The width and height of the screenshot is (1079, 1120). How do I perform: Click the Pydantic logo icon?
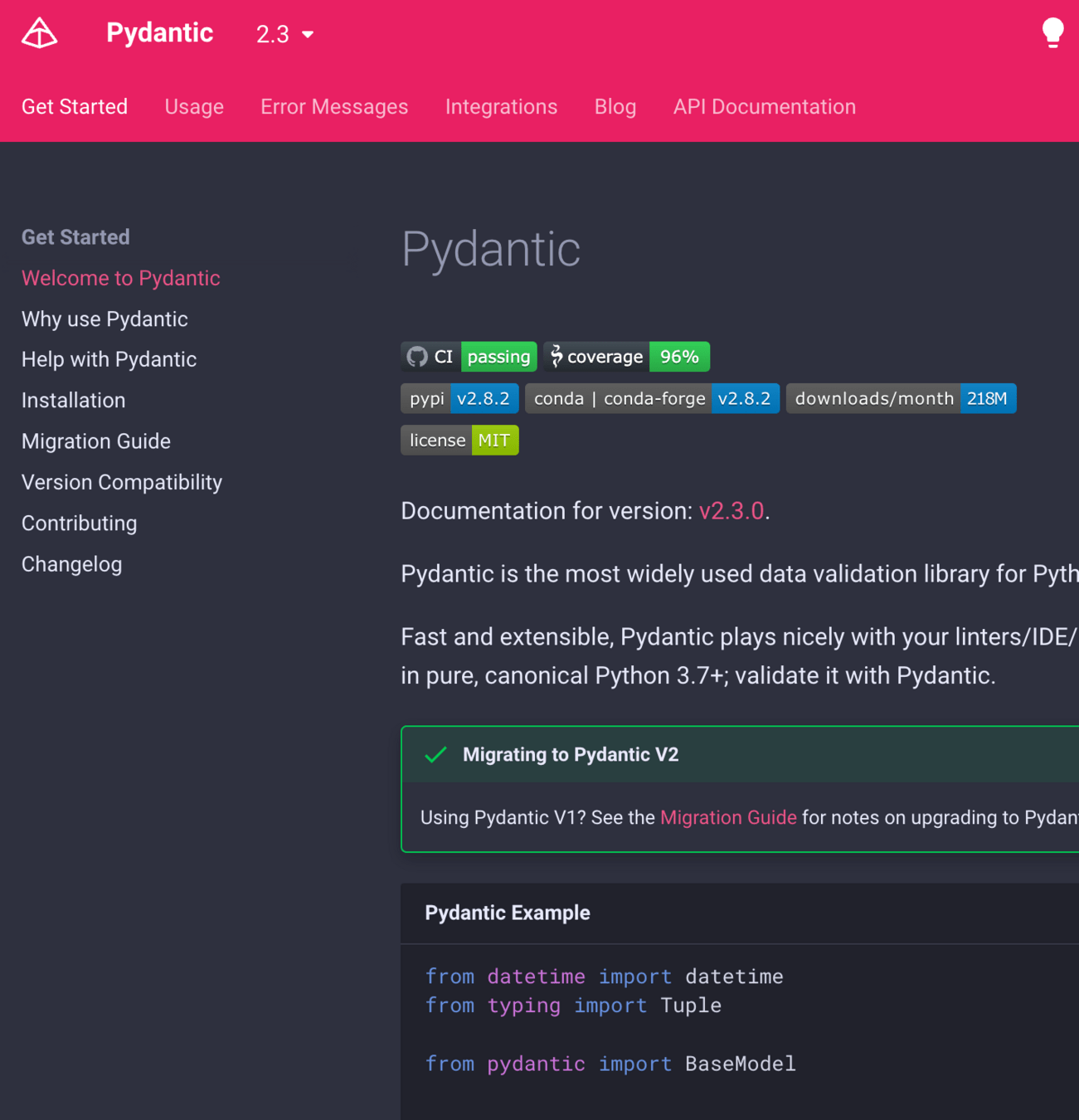[x=39, y=33]
